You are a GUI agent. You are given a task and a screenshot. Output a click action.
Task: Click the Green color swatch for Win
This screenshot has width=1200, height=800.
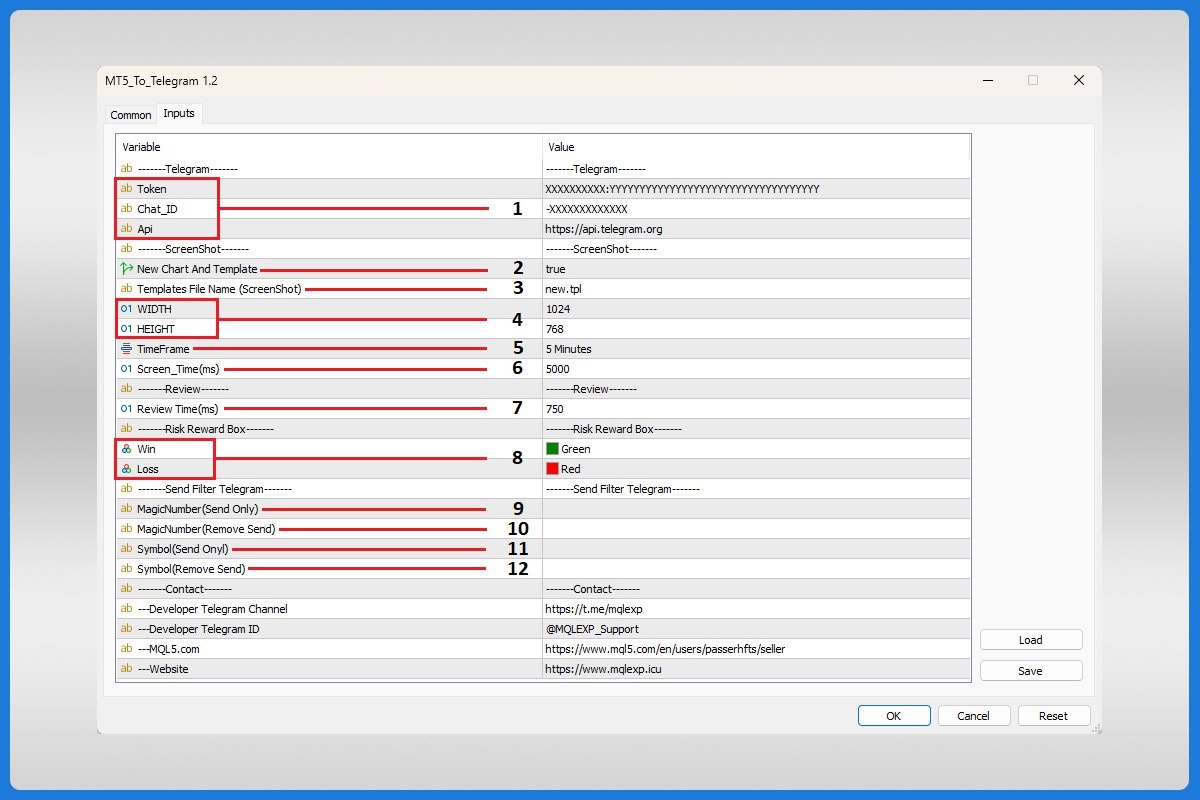[x=552, y=449]
